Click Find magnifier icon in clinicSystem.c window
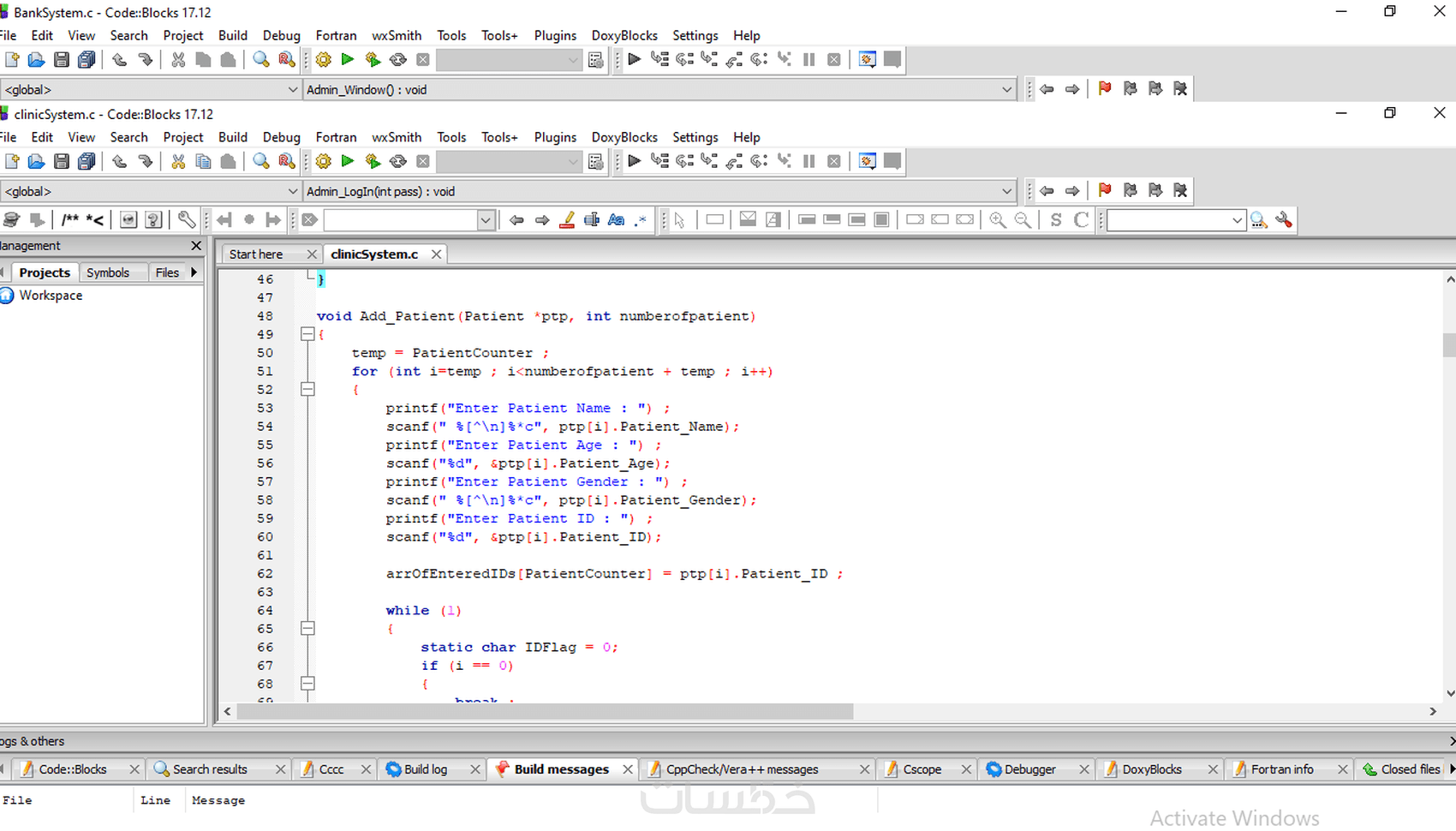Viewport: 1456px width, 831px height. [261, 161]
